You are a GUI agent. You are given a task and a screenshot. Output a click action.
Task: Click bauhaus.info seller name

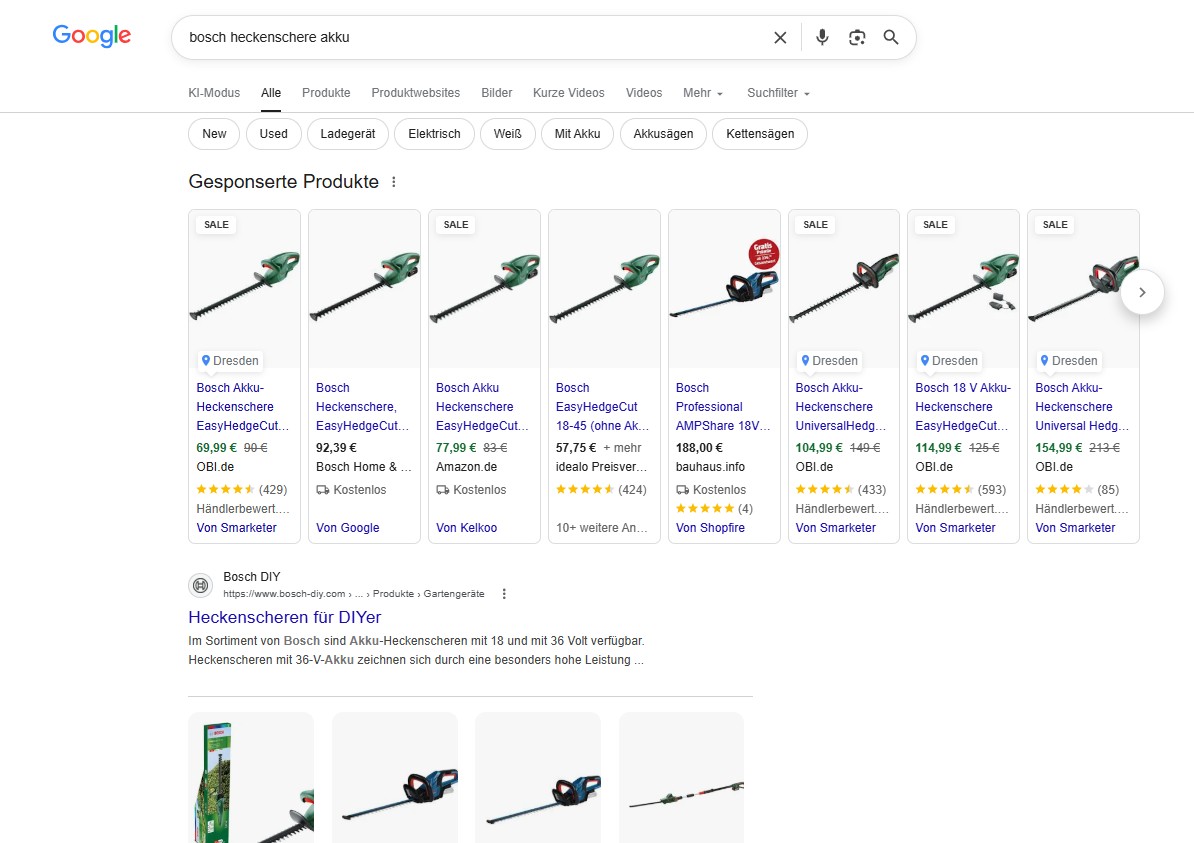(710, 467)
